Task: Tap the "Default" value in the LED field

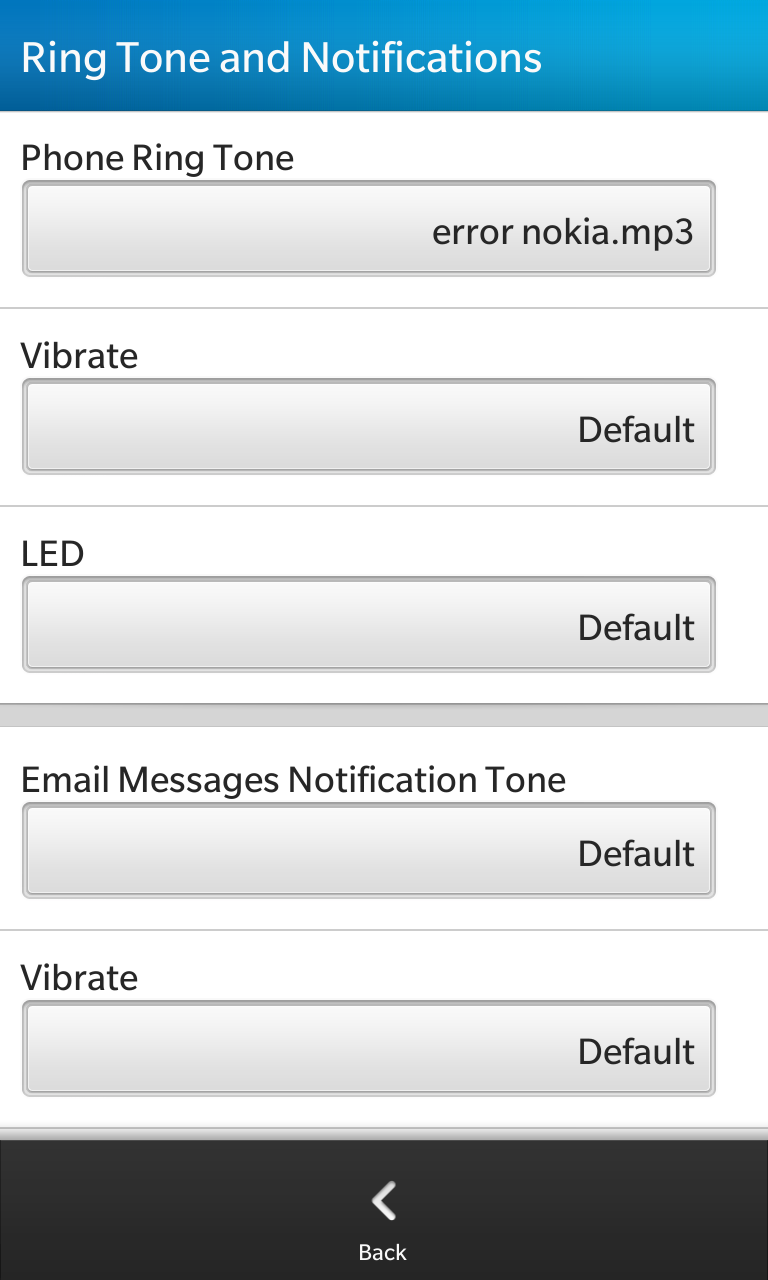Action: (x=636, y=628)
